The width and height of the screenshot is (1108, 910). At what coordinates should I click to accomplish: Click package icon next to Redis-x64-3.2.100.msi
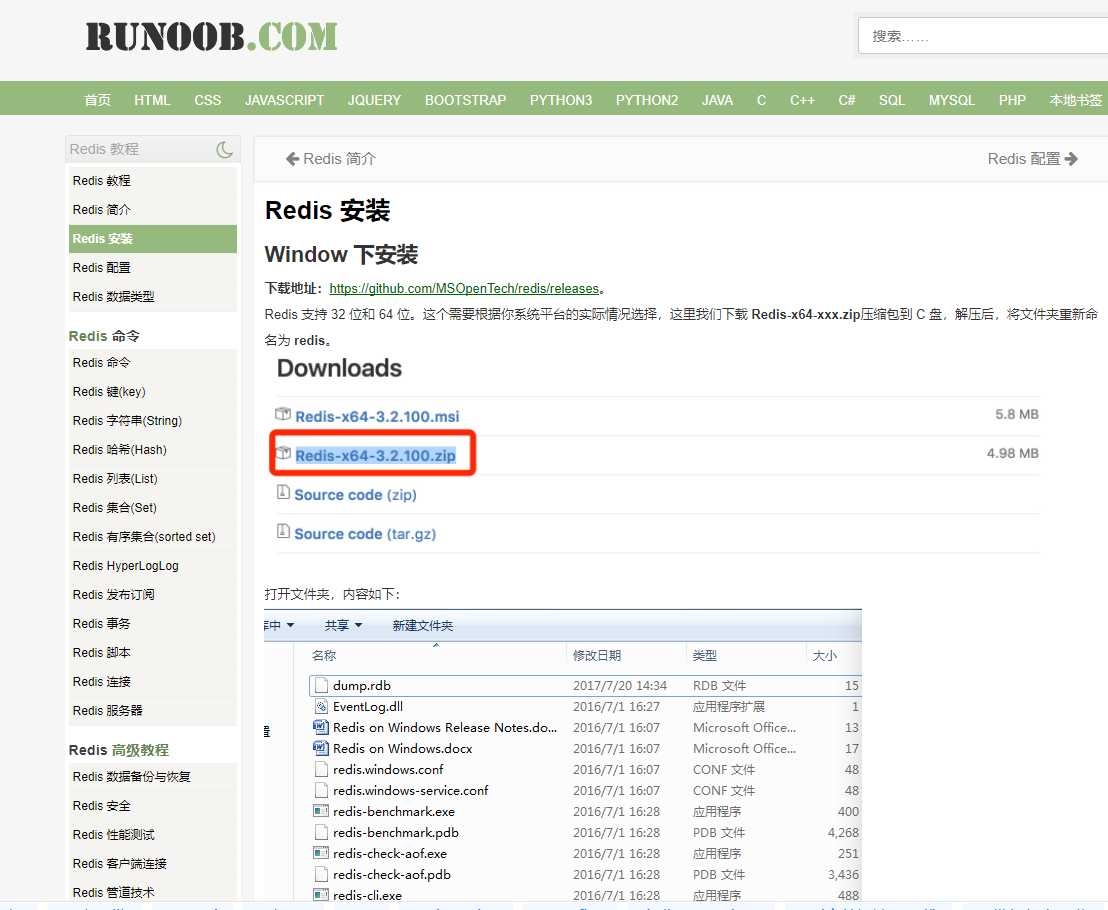tap(283, 414)
